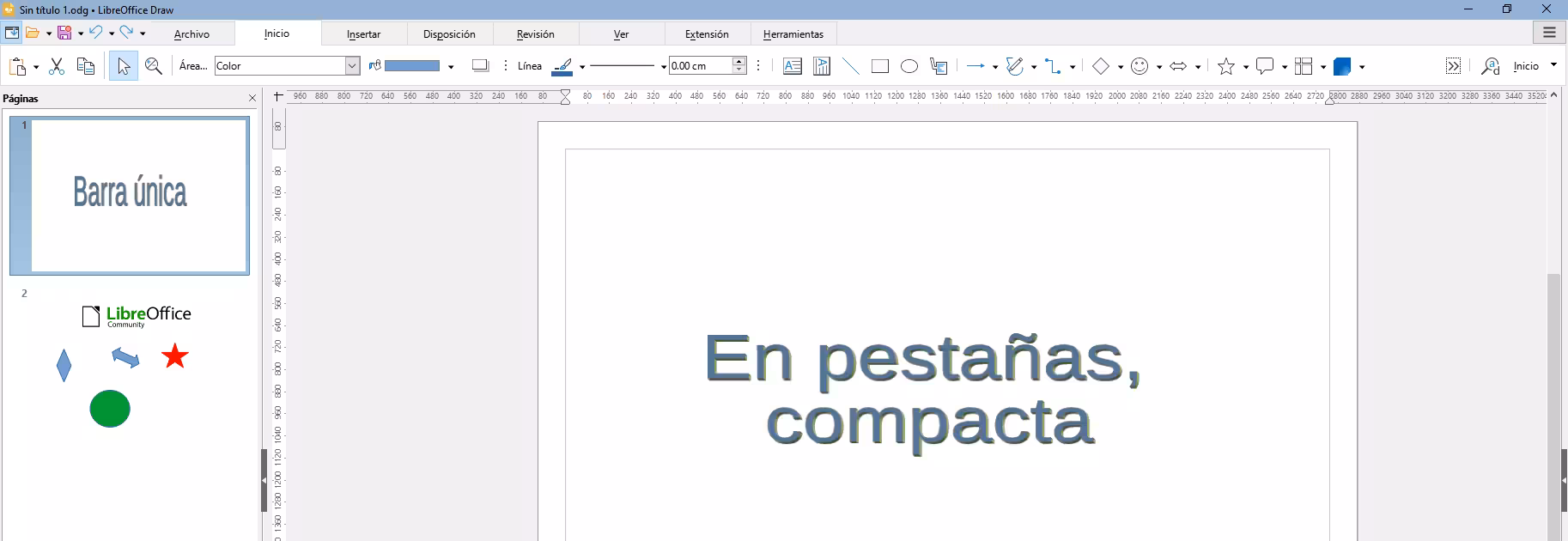Click the Open folder icon
The width and height of the screenshot is (1568, 541).
(x=33, y=33)
